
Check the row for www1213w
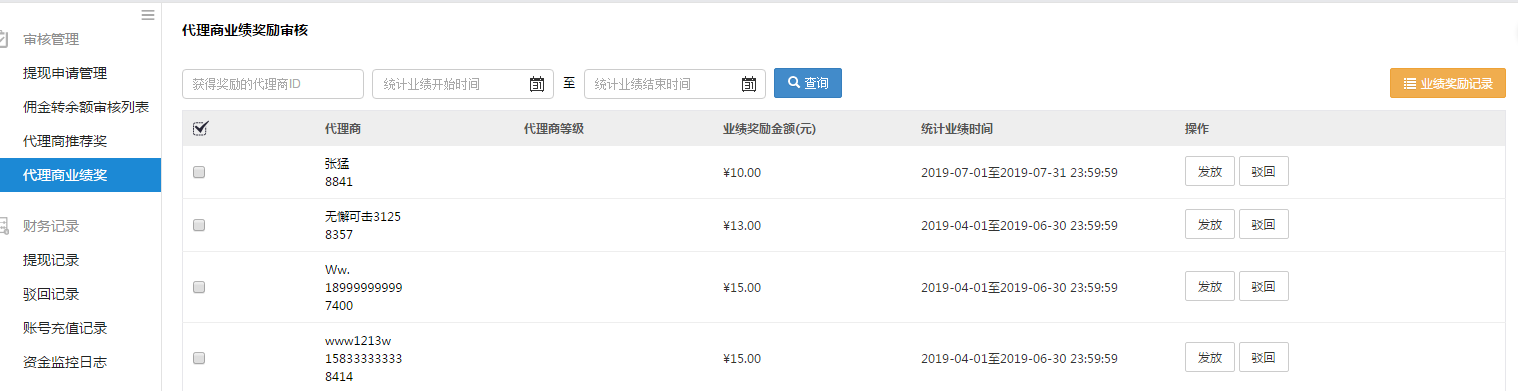click(x=199, y=358)
